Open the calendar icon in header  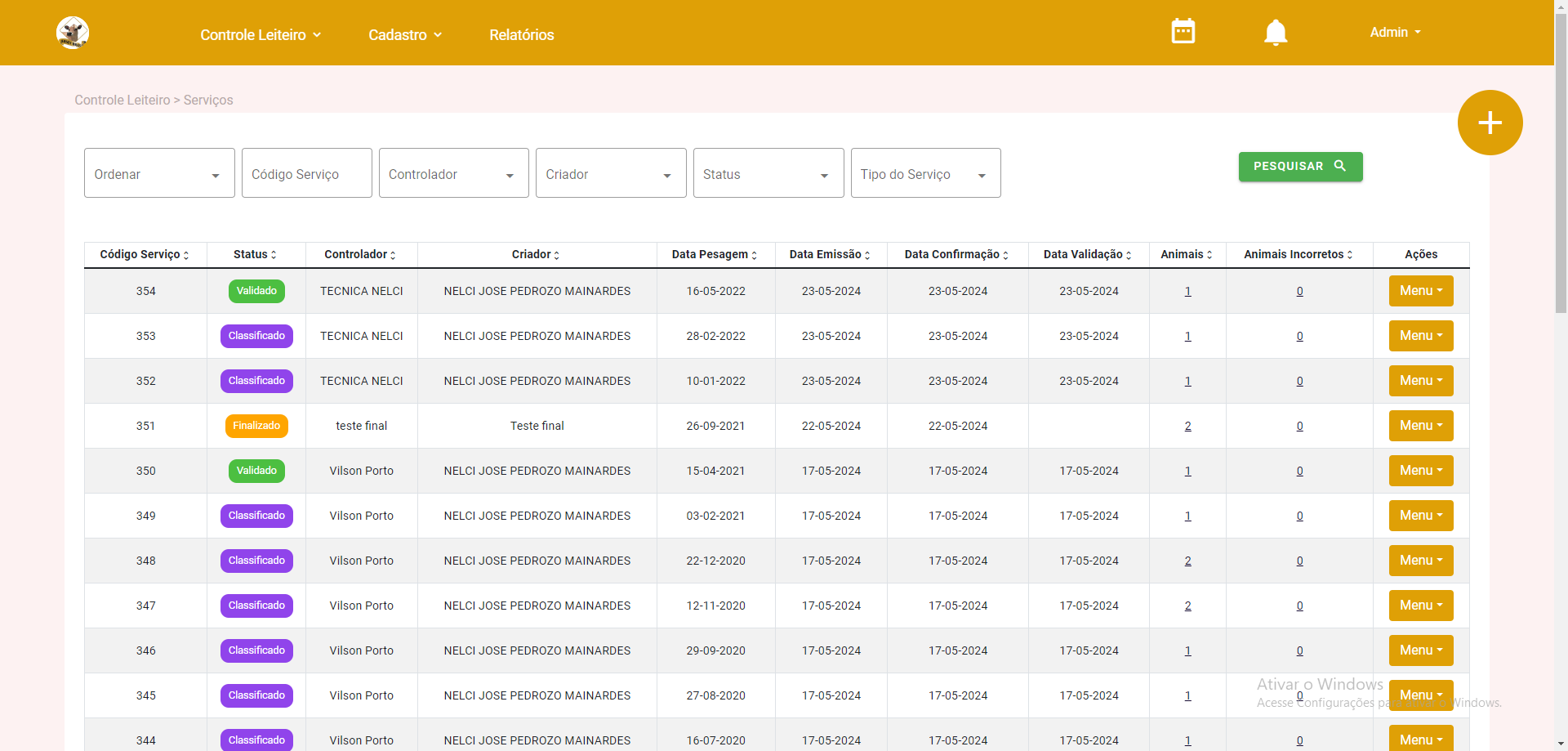click(1183, 31)
